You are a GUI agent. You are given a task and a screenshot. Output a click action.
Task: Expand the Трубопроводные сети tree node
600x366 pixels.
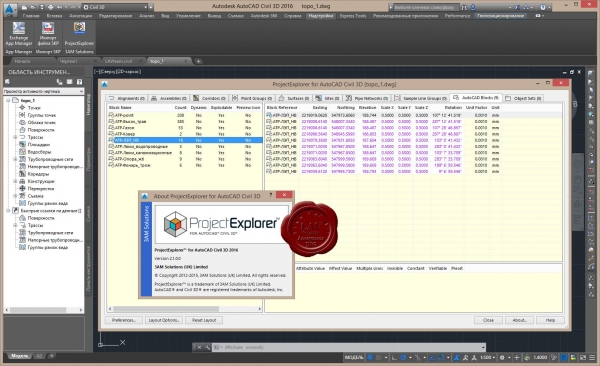pyautogui.click(x=15, y=159)
